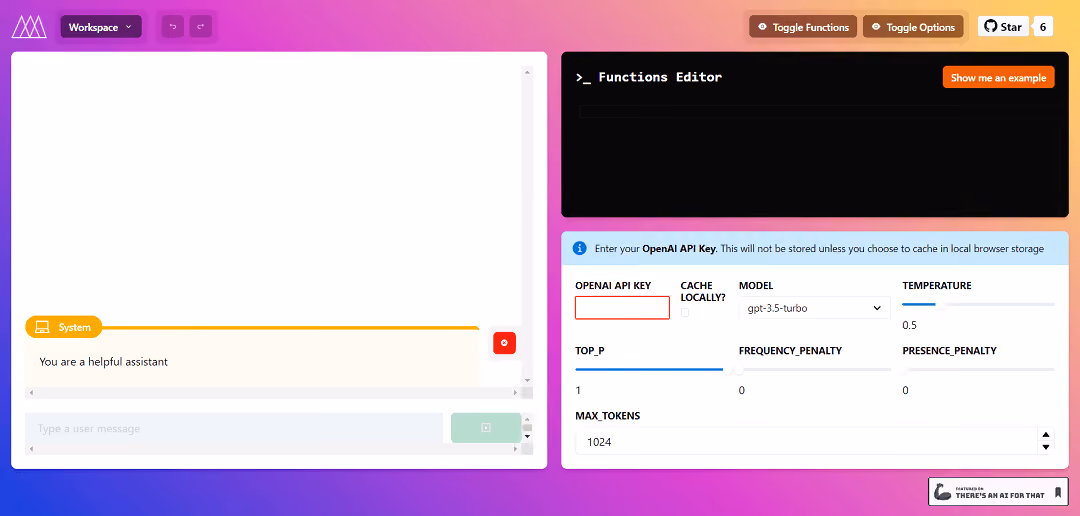The height and width of the screenshot is (516, 1080).
Task: Click Show me an example button
Action: click(998, 77)
